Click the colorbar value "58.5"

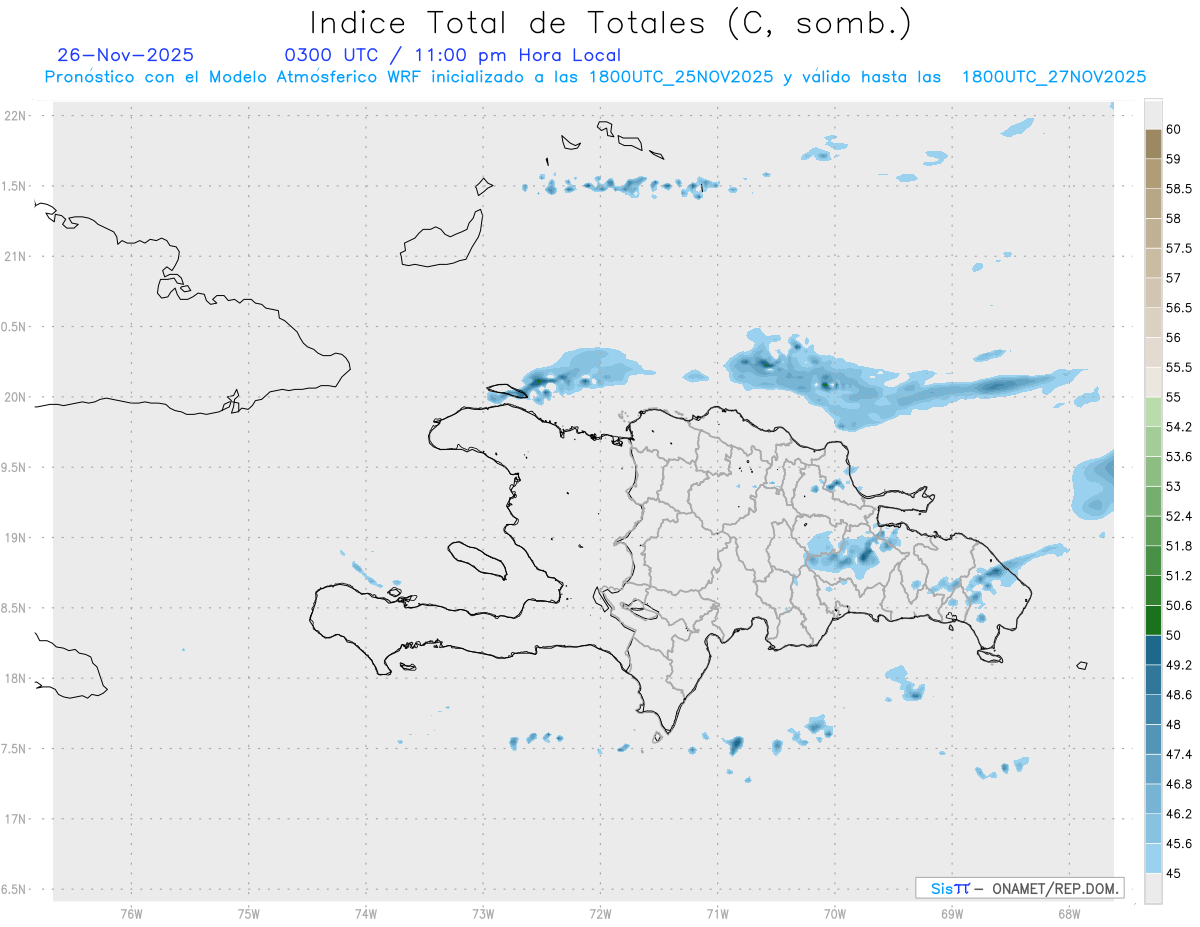pos(1179,188)
